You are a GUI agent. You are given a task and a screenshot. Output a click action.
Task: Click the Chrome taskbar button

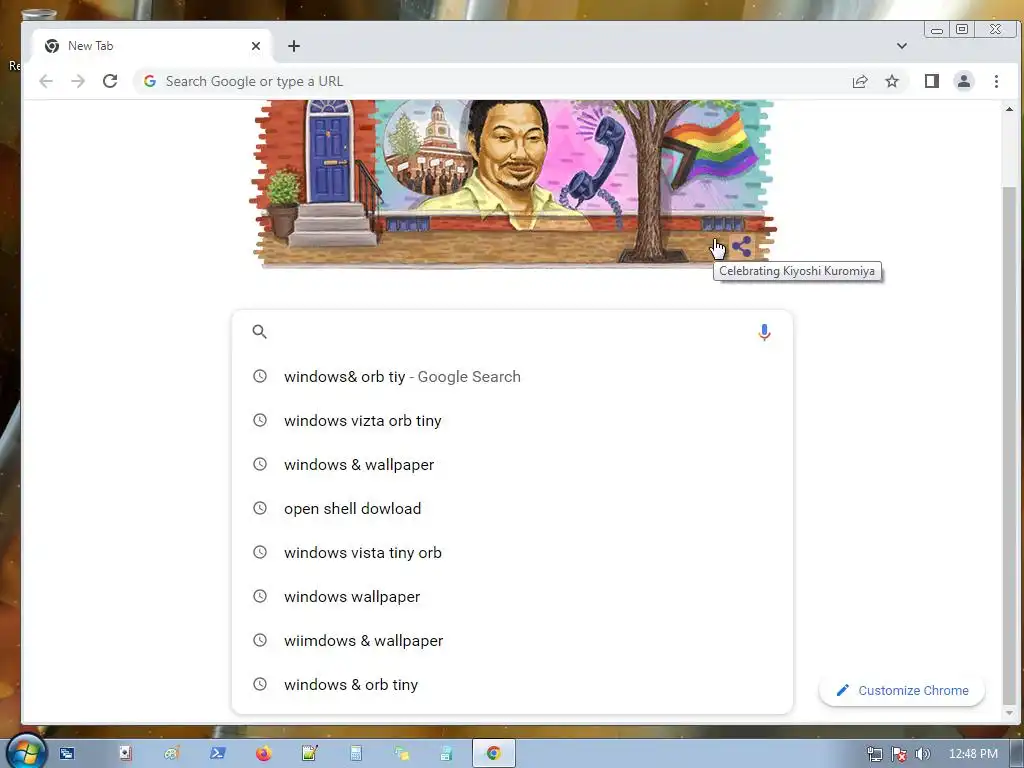(x=494, y=754)
